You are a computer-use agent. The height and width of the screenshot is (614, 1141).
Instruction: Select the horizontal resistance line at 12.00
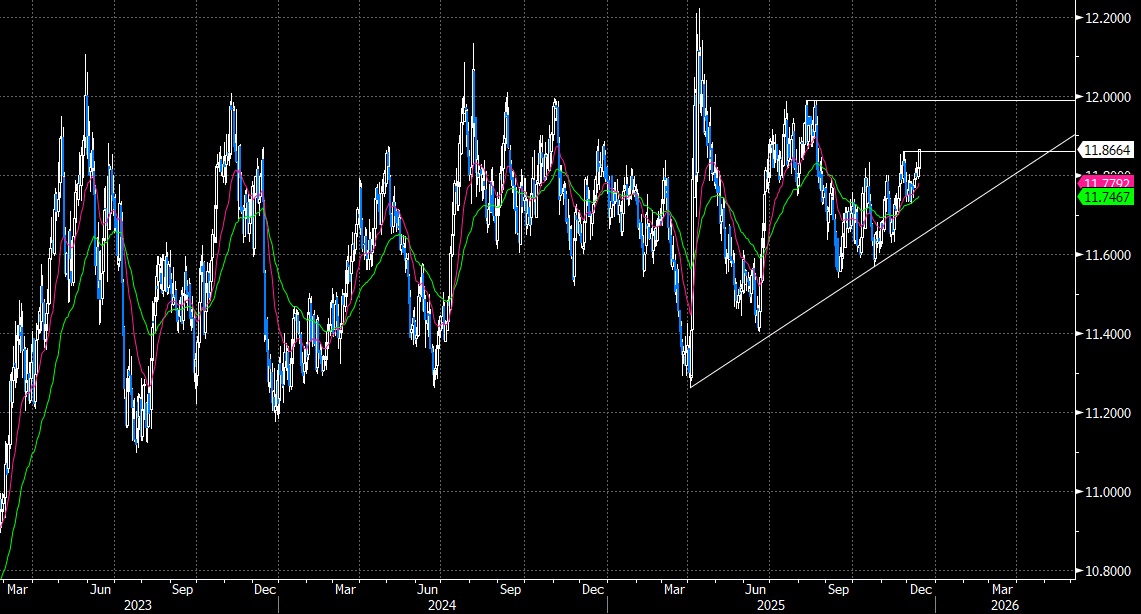pos(950,100)
